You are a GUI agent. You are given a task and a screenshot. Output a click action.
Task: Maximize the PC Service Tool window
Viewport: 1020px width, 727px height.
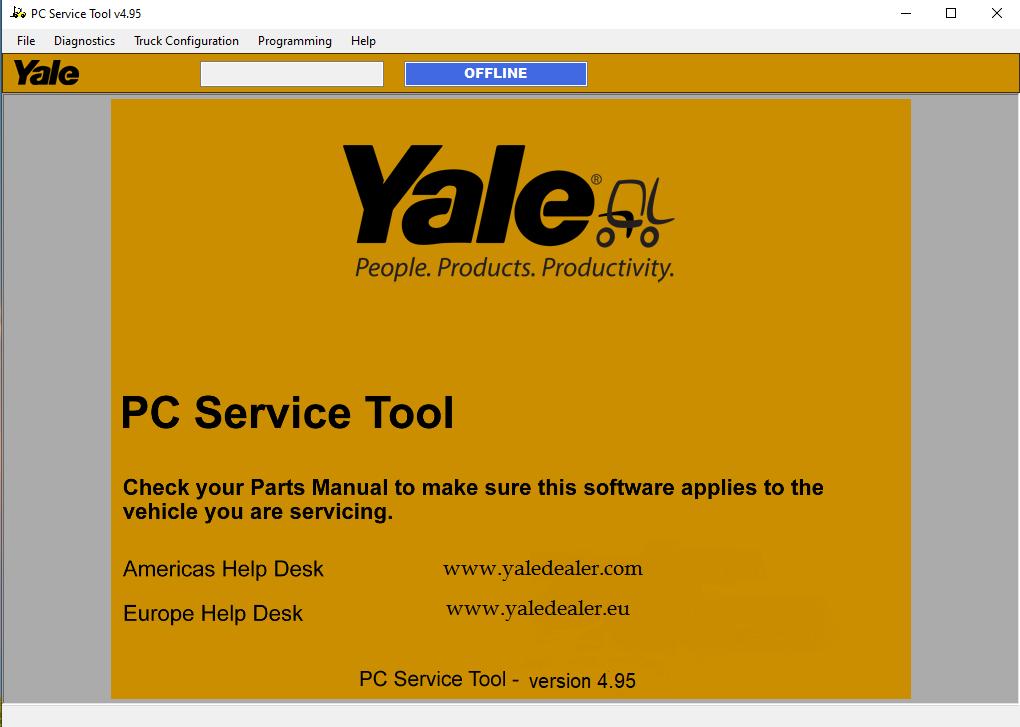[951, 13]
